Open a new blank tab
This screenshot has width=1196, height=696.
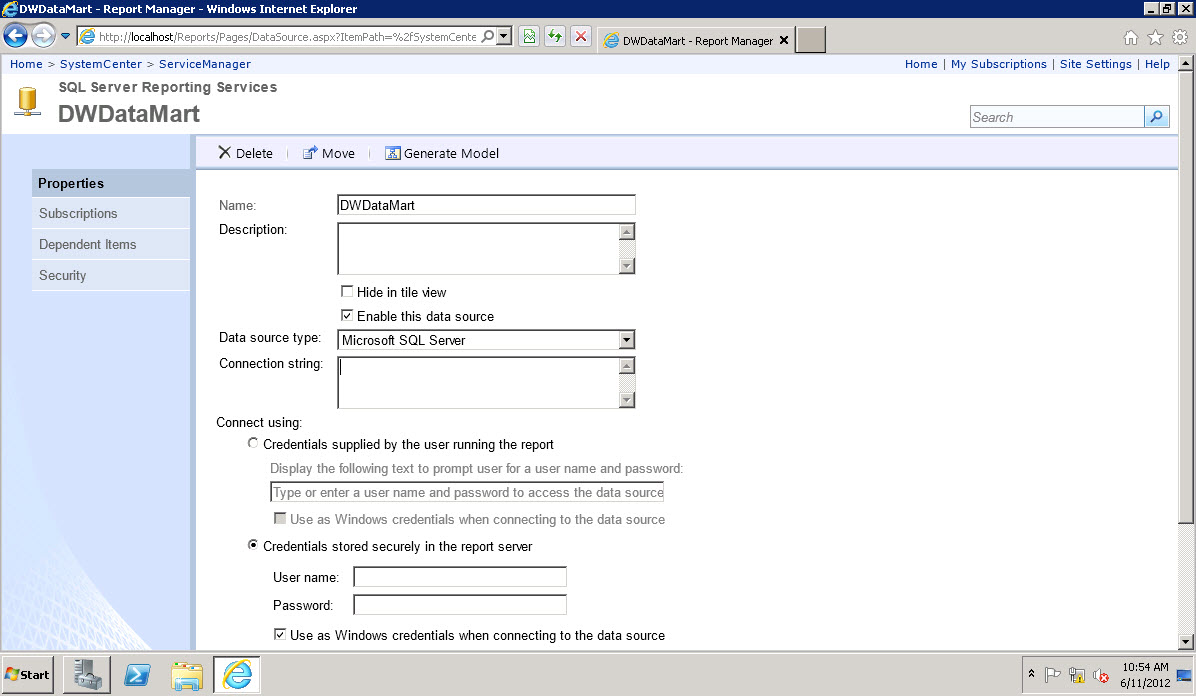click(x=810, y=40)
